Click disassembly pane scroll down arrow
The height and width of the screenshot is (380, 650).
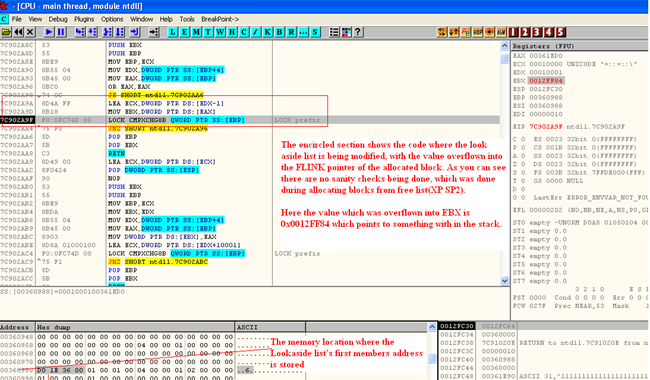pos(504,281)
